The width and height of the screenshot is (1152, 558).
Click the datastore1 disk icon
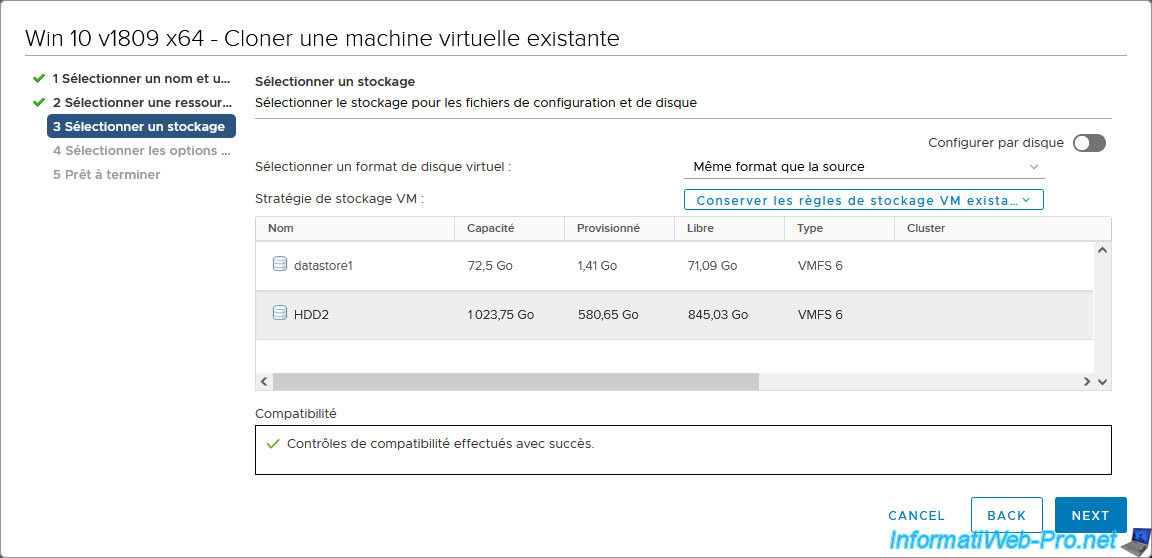[x=279, y=264]
